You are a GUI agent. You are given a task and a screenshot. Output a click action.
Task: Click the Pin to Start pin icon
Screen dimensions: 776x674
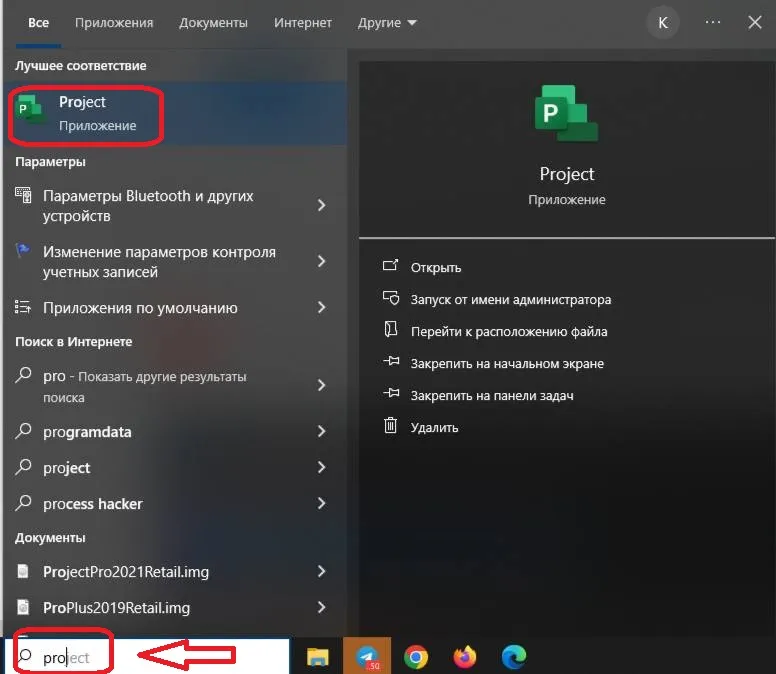391,361
